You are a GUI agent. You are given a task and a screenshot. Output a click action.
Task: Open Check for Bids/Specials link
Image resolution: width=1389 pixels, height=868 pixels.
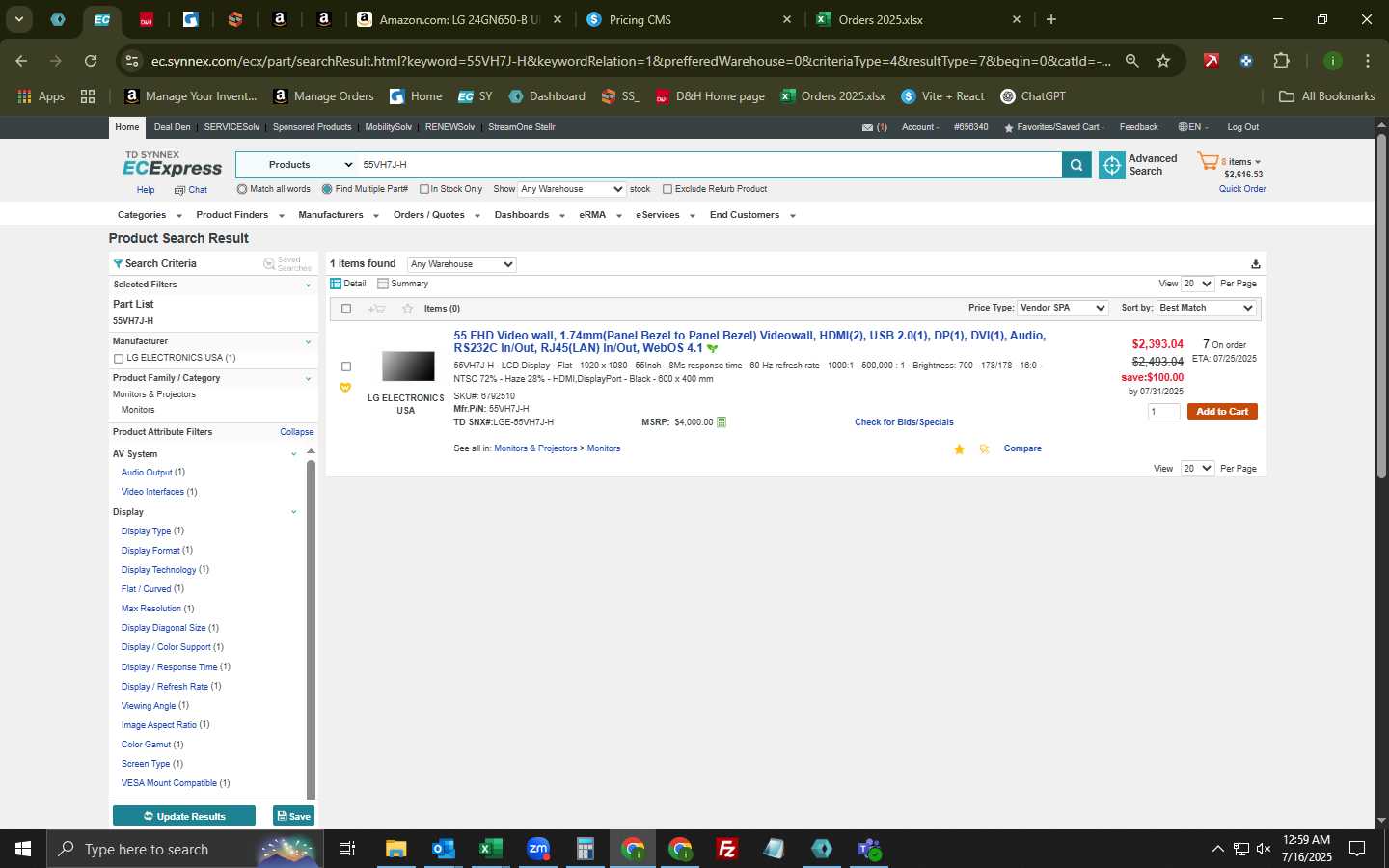click(904, 422)
